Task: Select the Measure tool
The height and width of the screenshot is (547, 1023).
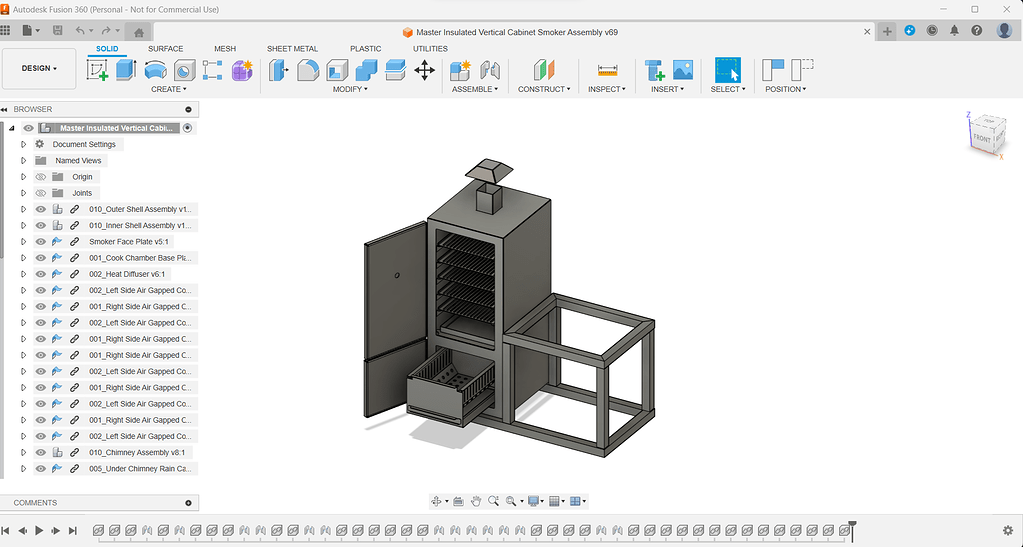Action: (x=607, y=70)
